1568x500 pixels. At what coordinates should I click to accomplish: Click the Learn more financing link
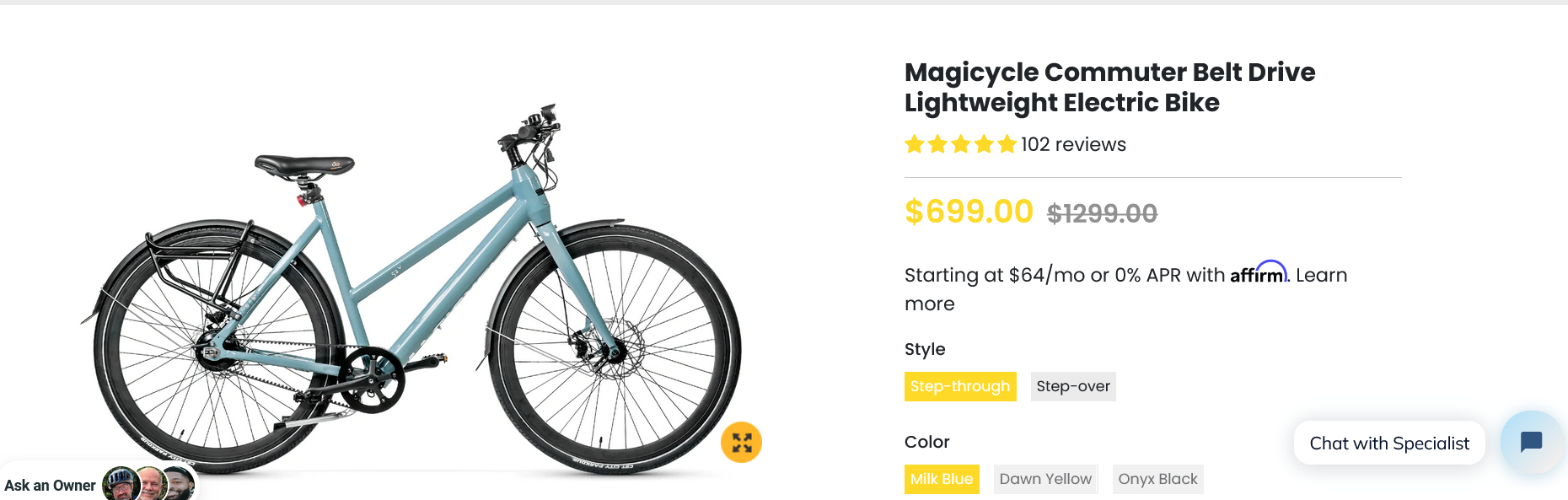pyautogui.click(x=1320, y=275)
